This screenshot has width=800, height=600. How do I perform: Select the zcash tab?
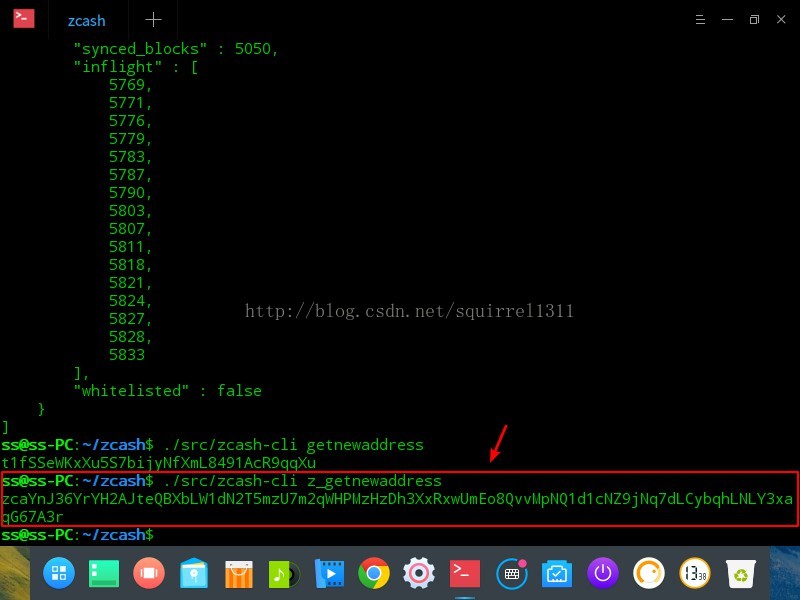87,20
